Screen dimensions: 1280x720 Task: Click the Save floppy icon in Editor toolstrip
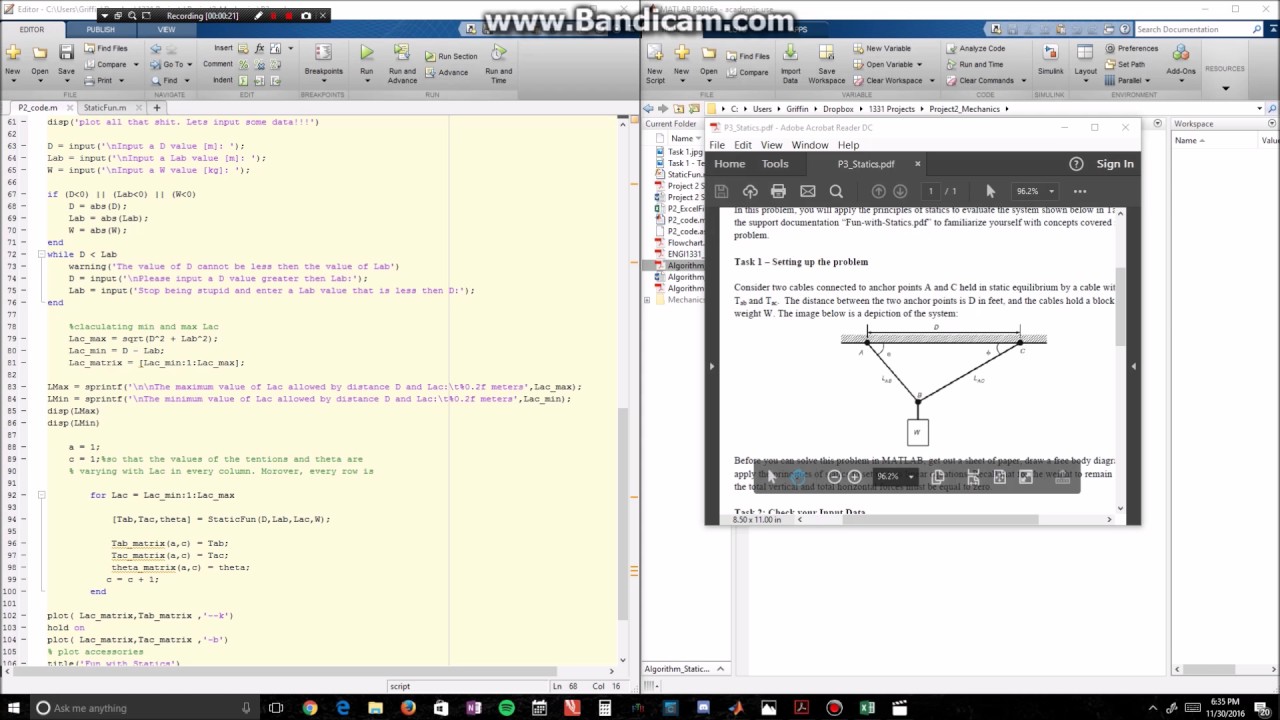(x=66, y=53)
